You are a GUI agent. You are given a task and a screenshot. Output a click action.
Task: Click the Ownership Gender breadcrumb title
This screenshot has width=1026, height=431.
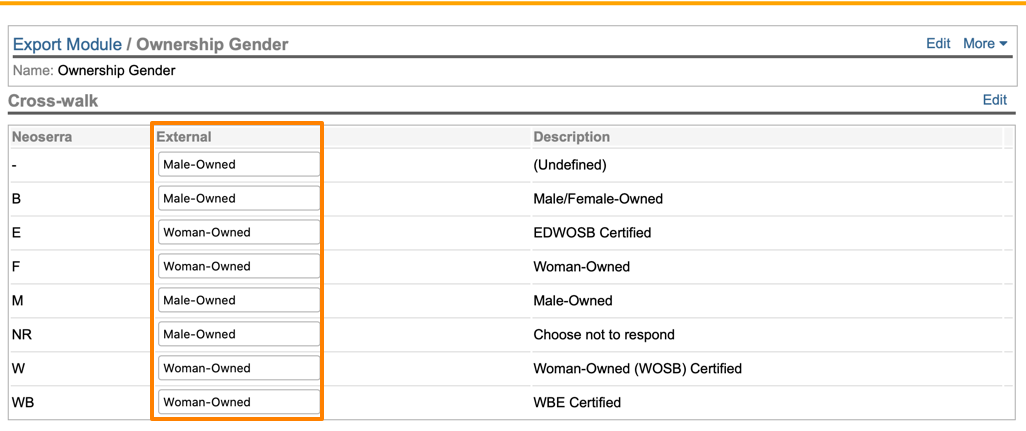click(212, 44)
